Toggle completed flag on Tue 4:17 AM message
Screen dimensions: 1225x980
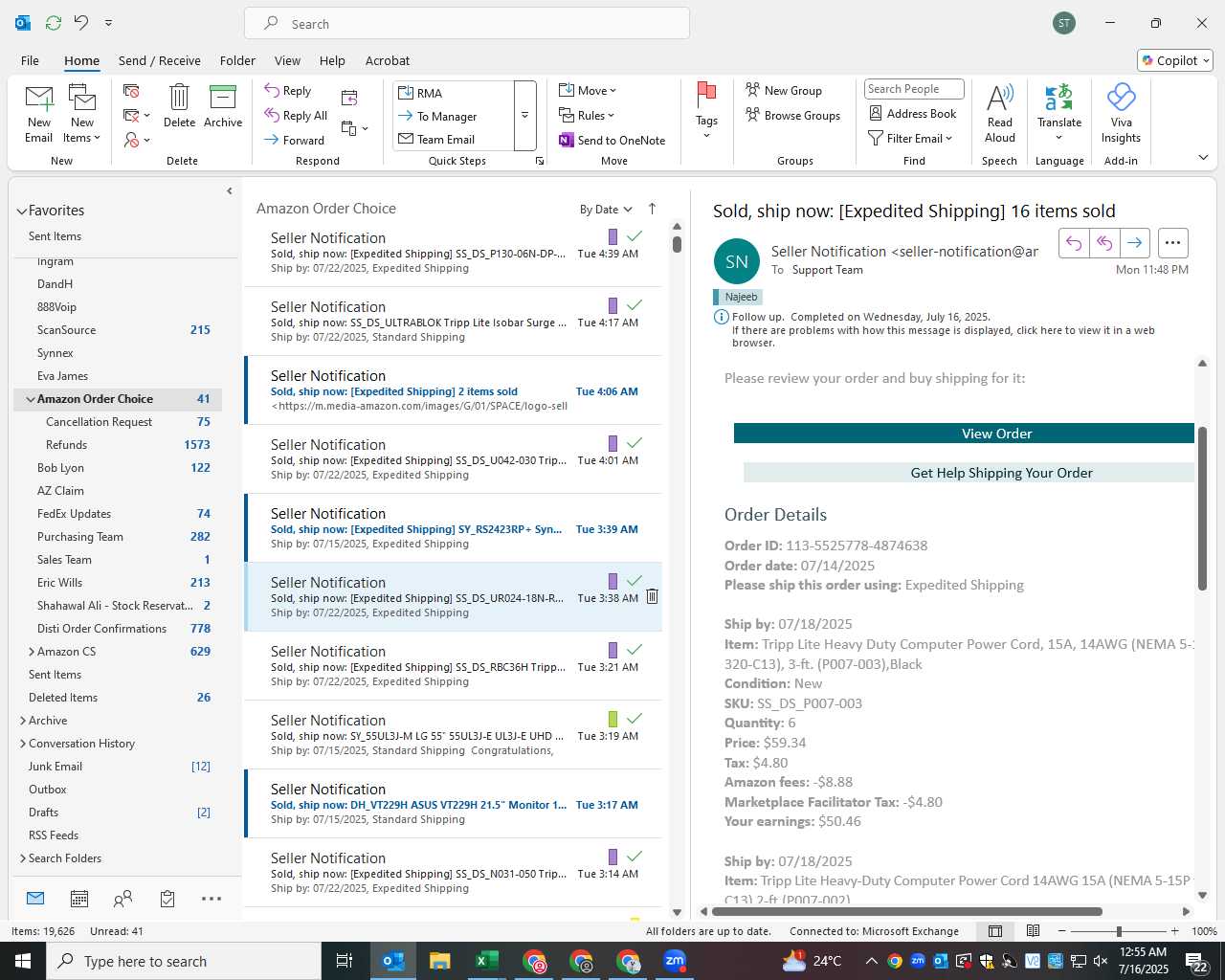[634, 304]
